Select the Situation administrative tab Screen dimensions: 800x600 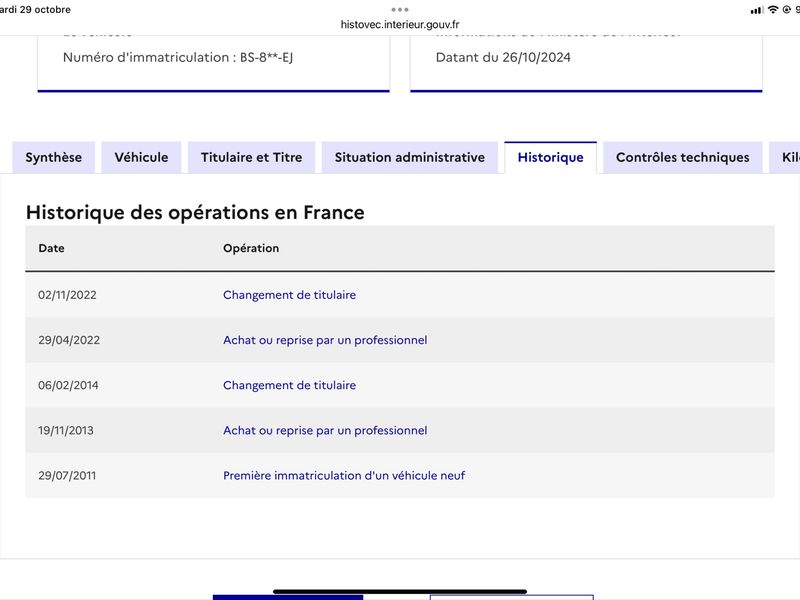(x=410, y=158)
